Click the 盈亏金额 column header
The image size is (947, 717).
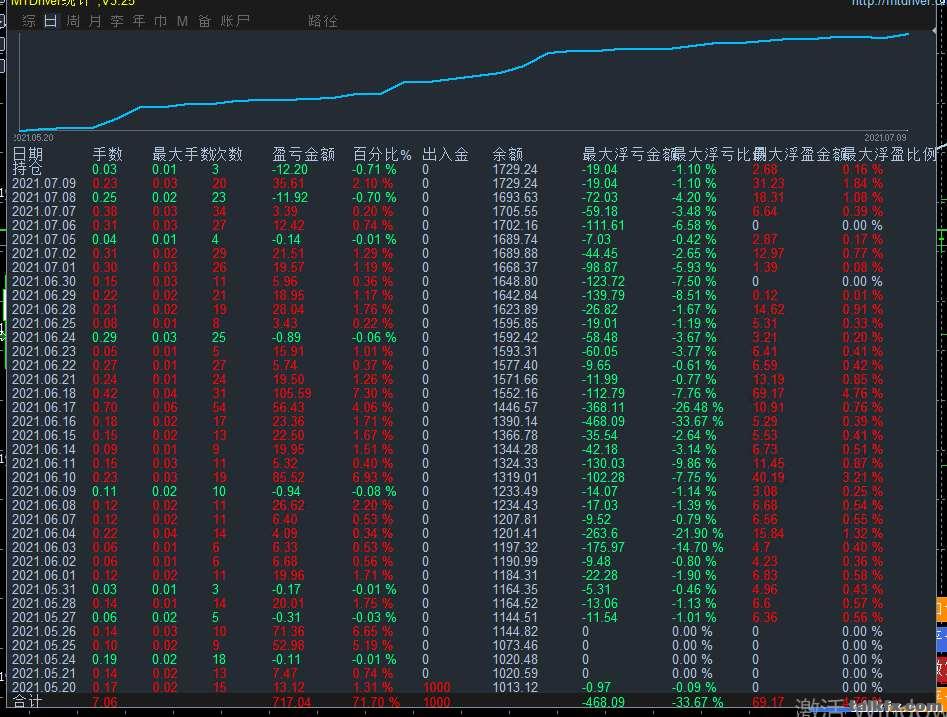coord(304,155)
